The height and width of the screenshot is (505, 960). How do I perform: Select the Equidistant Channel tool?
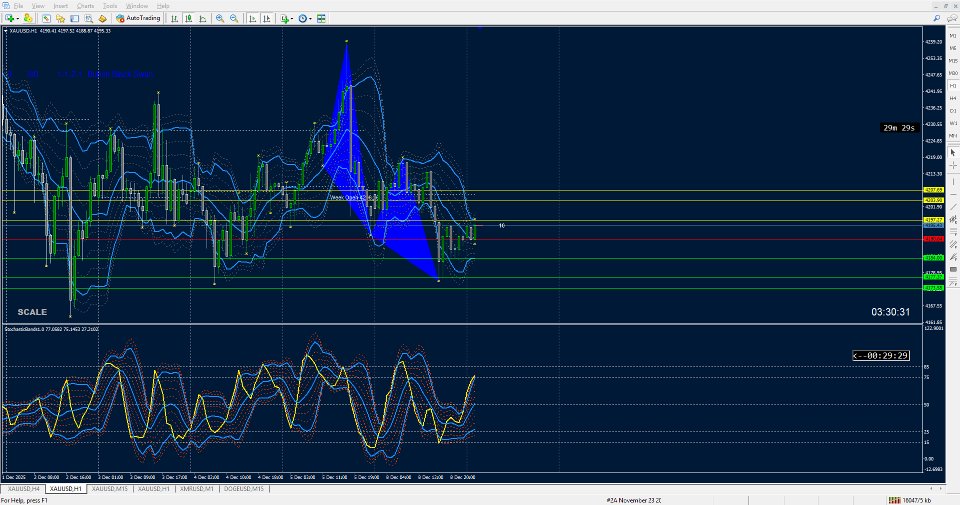point(953,219)
